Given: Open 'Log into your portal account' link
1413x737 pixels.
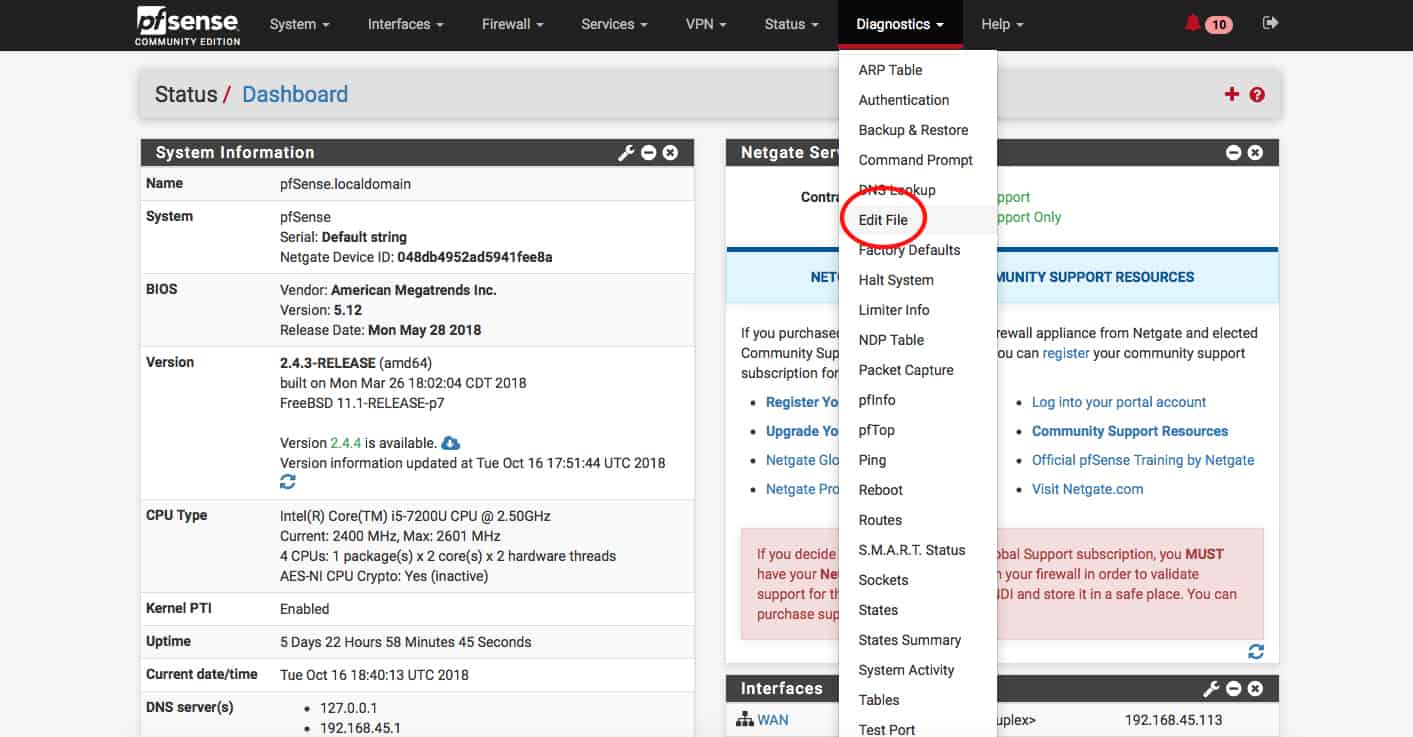Looking at the screenshot, I should (x=1119, y=402).
